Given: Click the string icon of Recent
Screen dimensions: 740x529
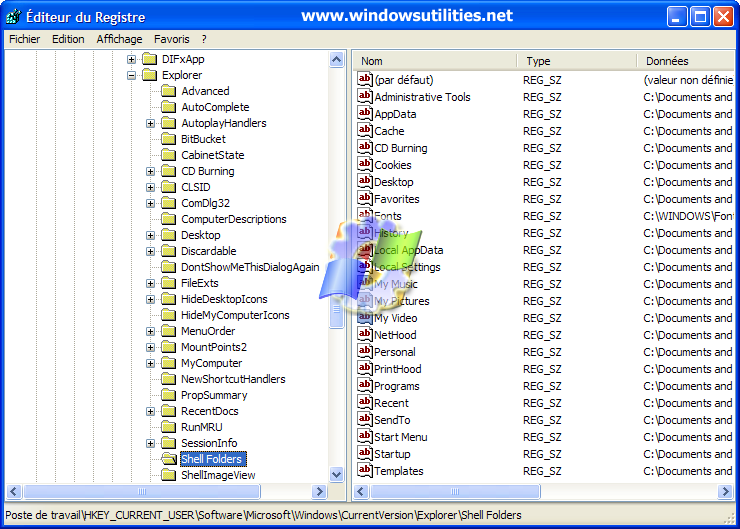Looking at the screenshot, I should [365, 403].
